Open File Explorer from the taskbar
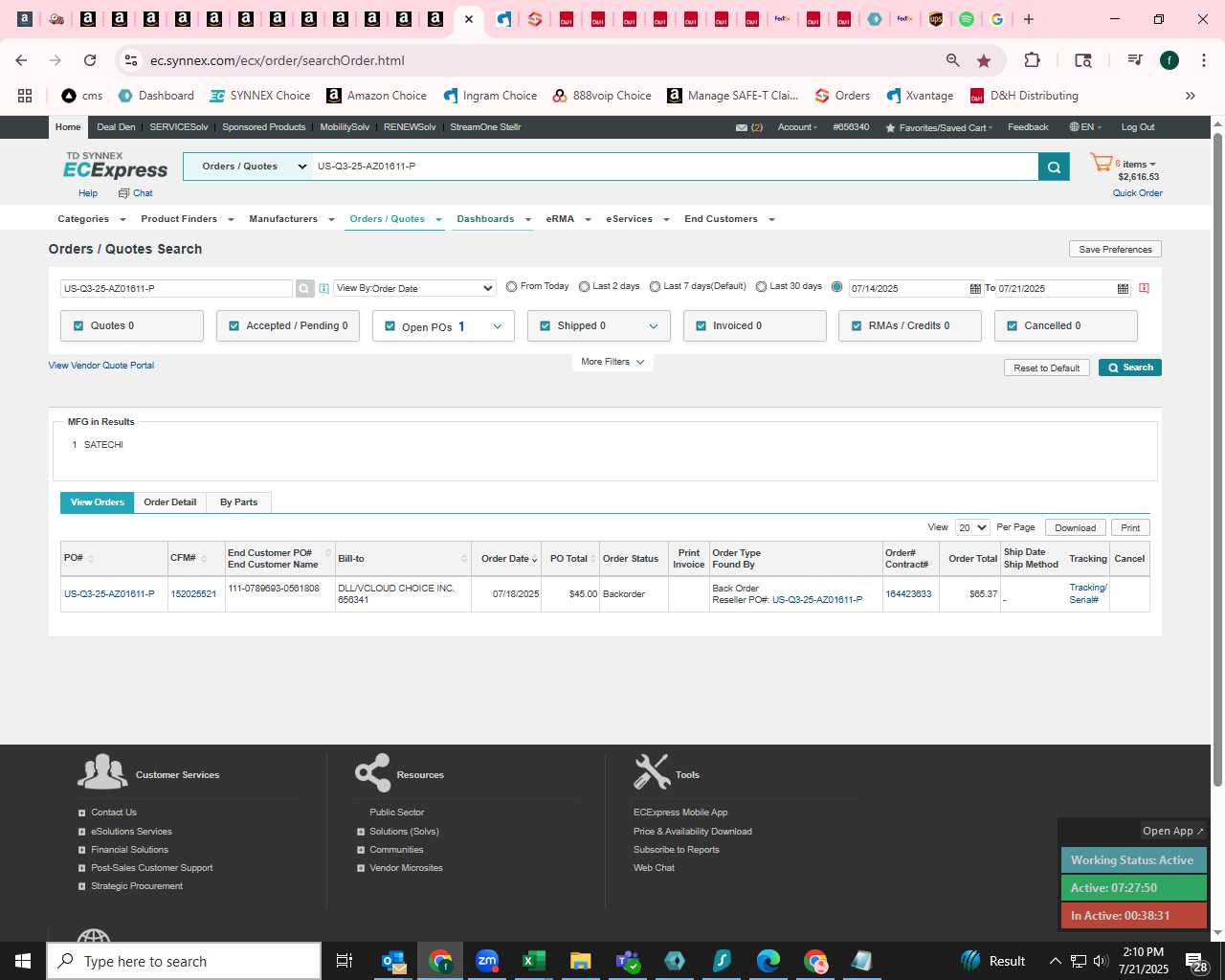This screenshot has width=1225, height=980. [x=580, y=961]
